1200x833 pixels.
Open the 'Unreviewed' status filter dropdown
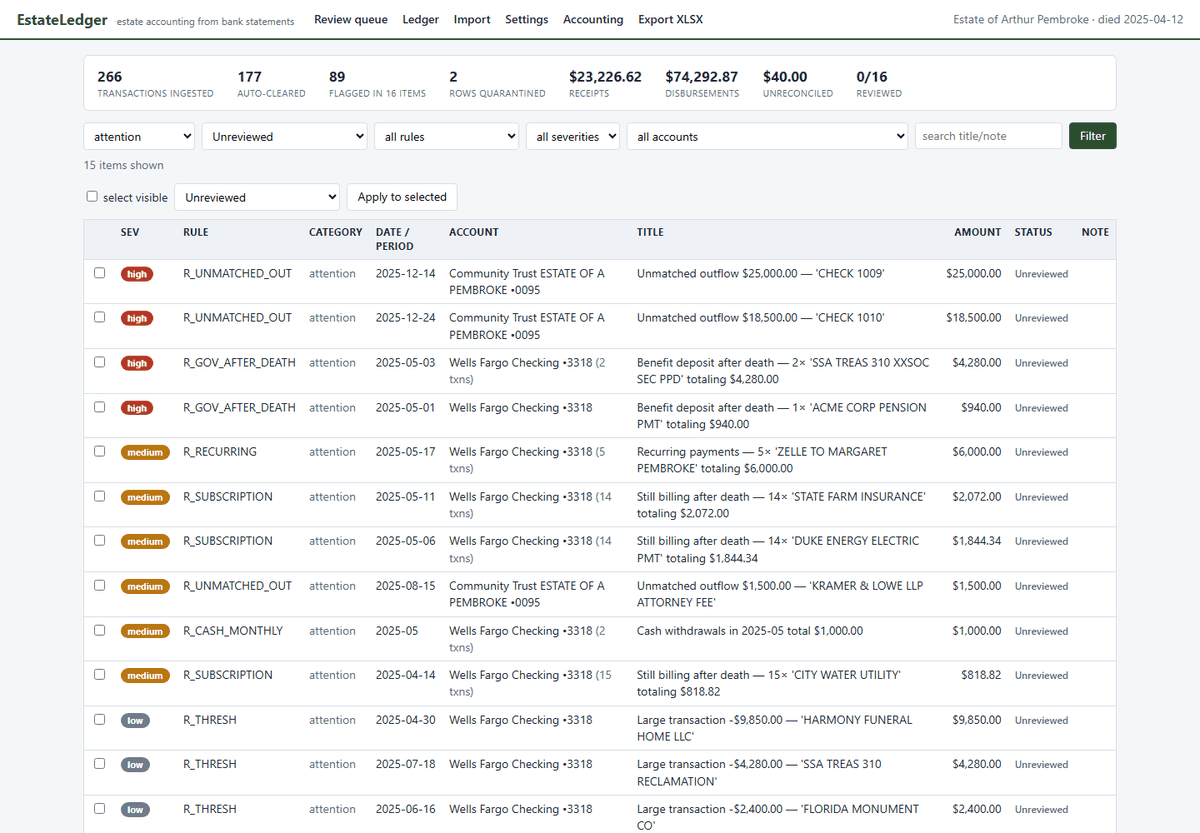[x=285, y=136]
